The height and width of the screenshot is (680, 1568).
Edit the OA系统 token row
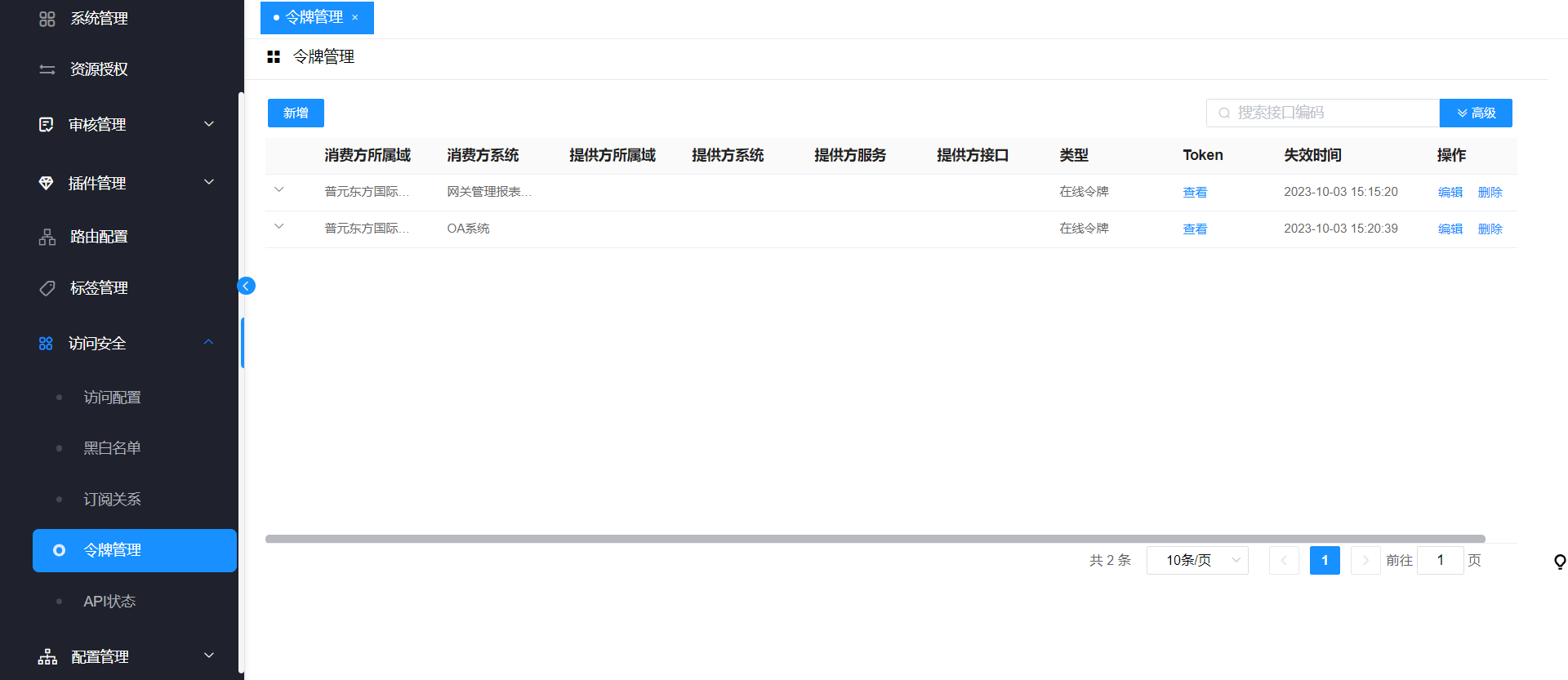1450,229
